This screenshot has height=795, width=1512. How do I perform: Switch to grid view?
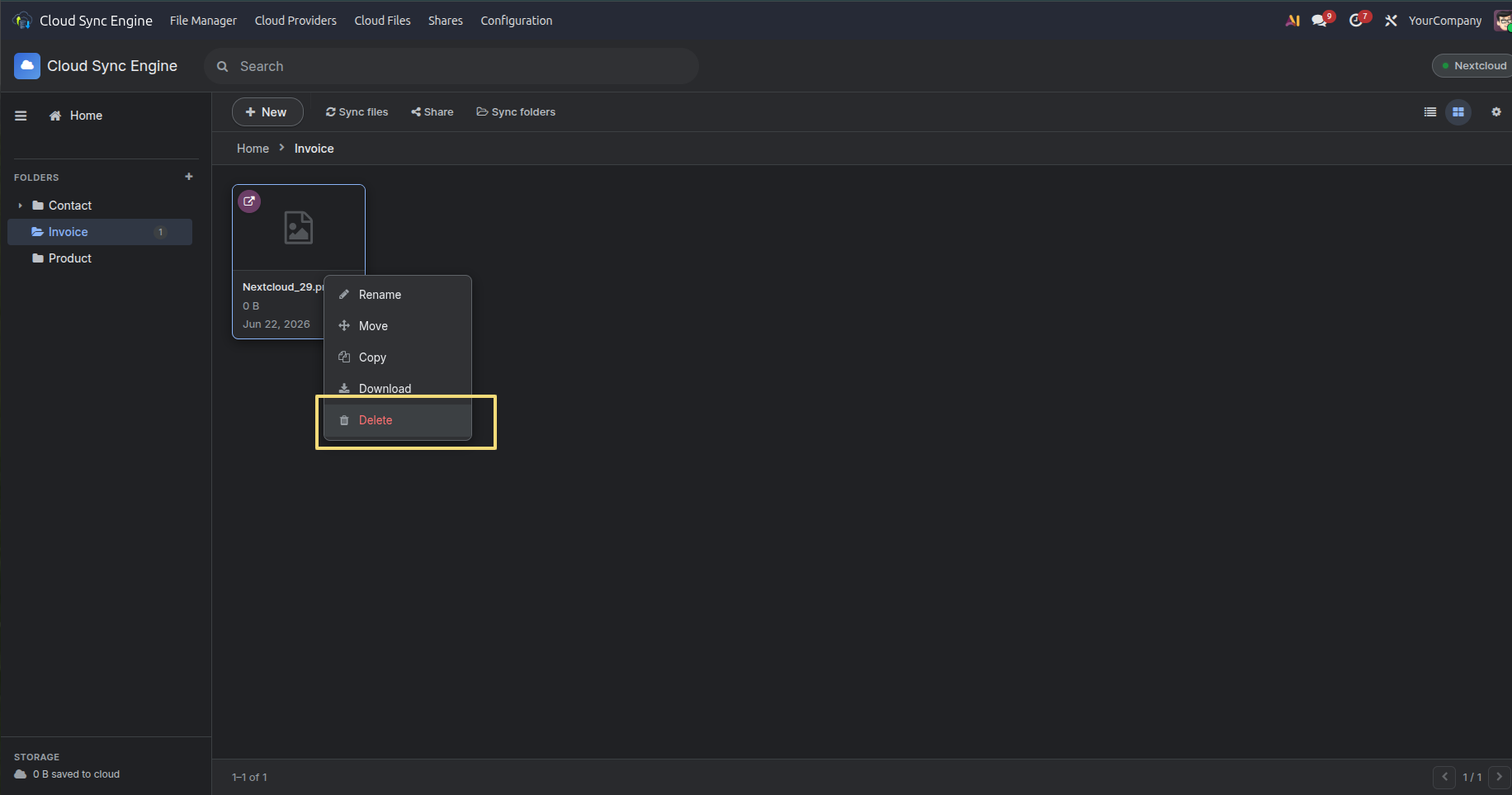(x=1458, y=112)
